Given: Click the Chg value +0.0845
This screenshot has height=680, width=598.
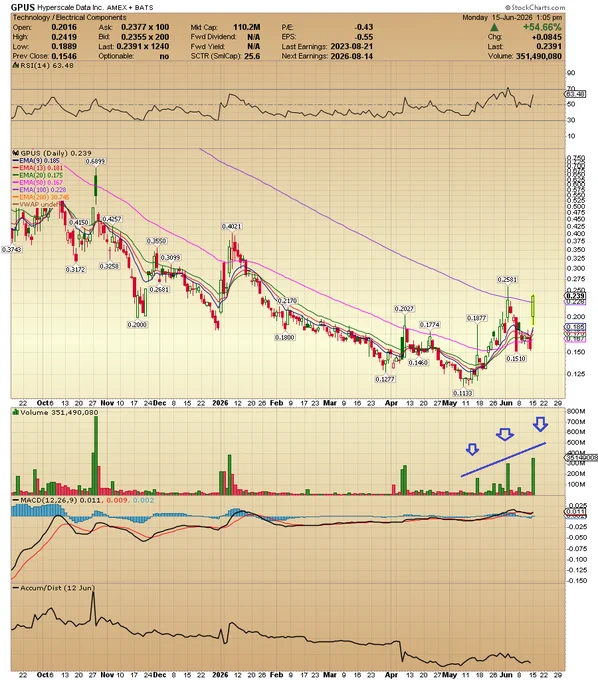Looking at the screenshot, I should (547, 37).
